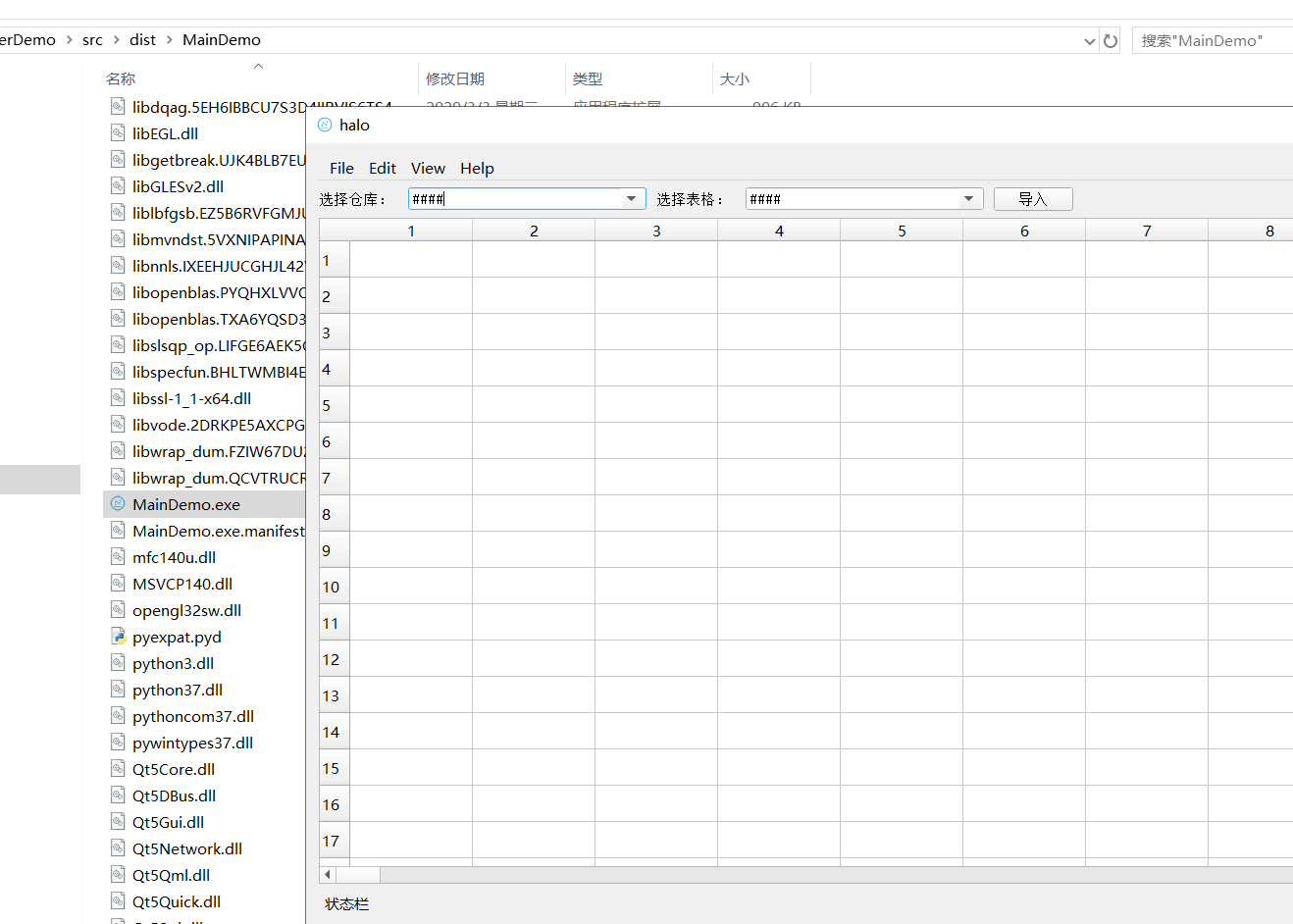
Task: Select table row header 17
Action: coord(335,841)
